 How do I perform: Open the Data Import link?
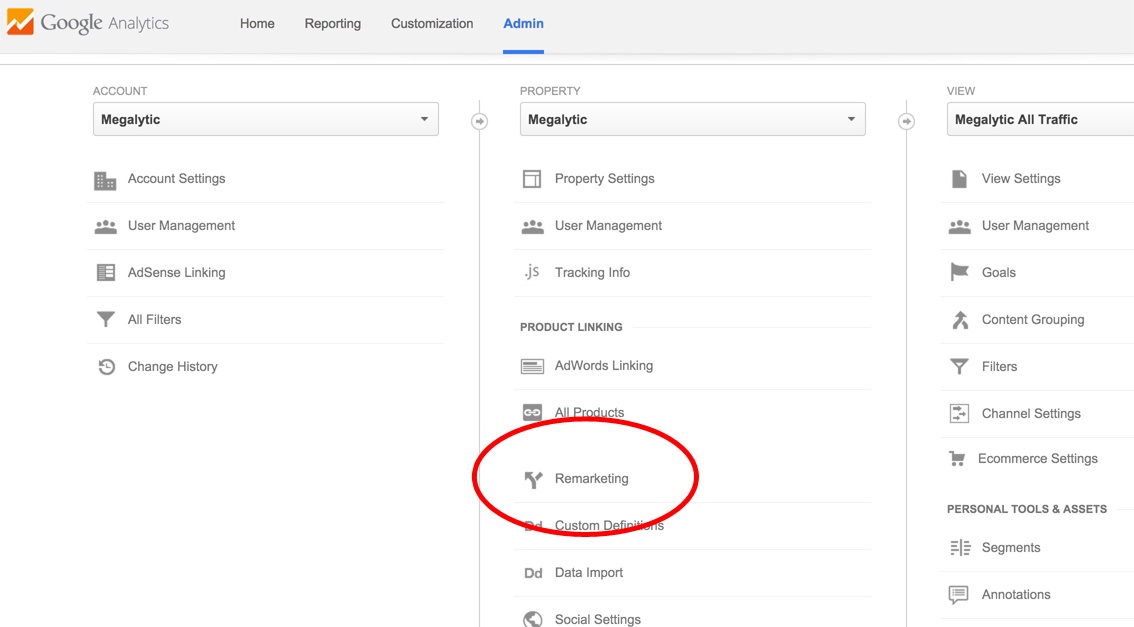coord(588,573)
